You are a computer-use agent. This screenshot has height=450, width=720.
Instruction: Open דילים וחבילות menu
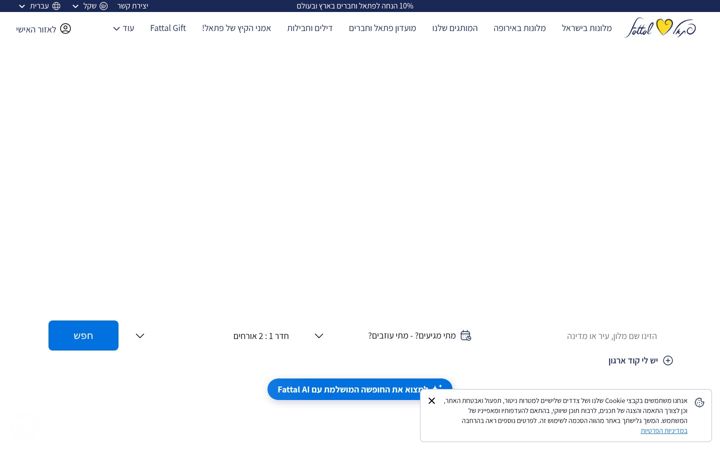tap(309, 28)
